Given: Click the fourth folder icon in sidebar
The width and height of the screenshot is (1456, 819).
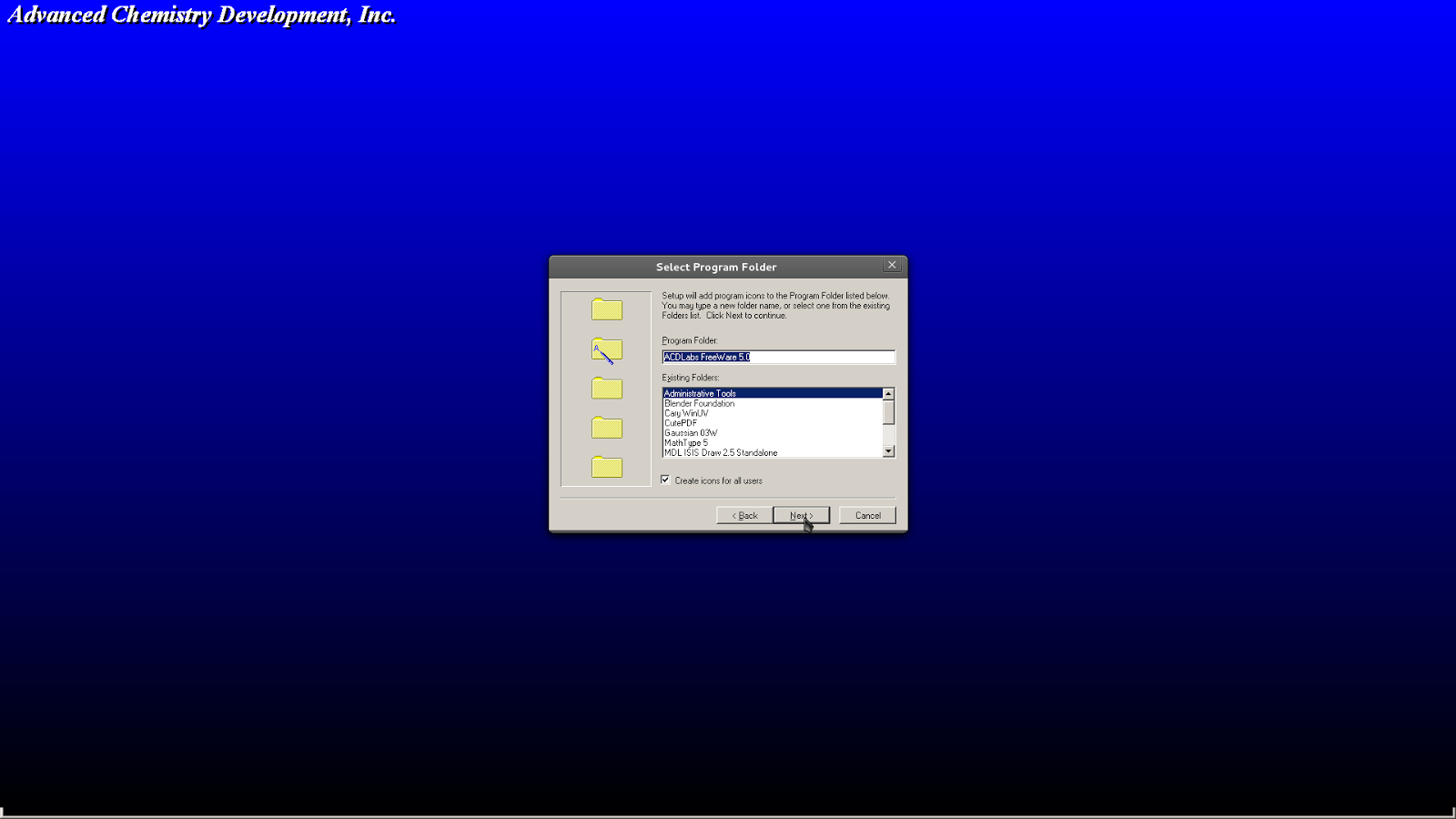Looking at the screenshot, I should point(606,428).
